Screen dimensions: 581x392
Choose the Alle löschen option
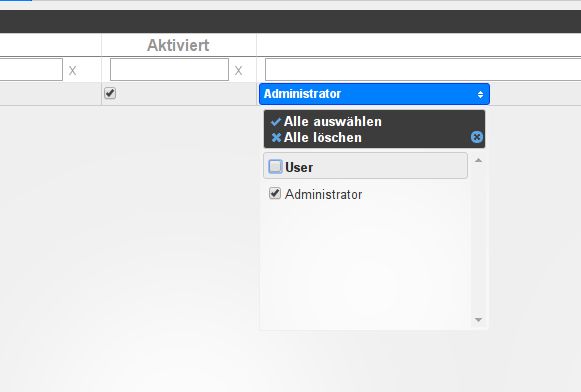pyautogui.click(x=322, y=137)
